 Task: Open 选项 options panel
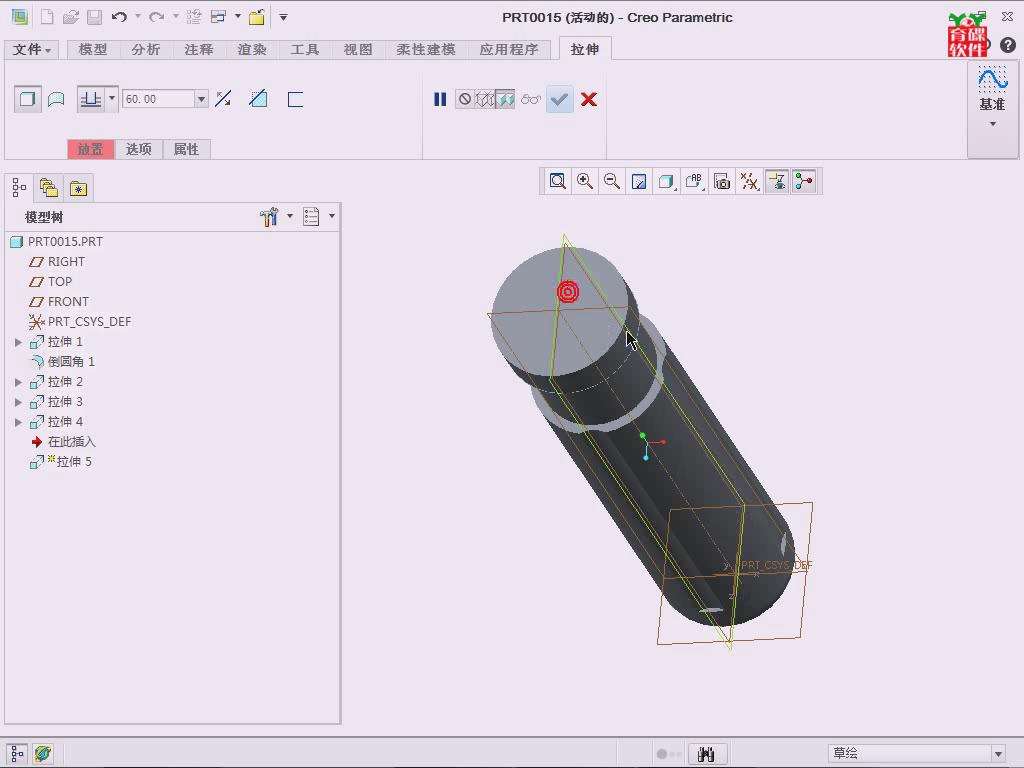click(x=138, y=149)
